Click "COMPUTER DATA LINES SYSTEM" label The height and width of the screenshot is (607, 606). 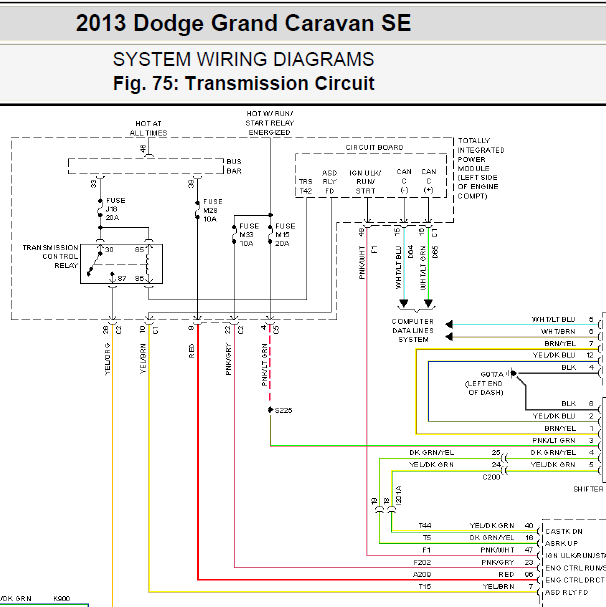click(x=413, y=331)
